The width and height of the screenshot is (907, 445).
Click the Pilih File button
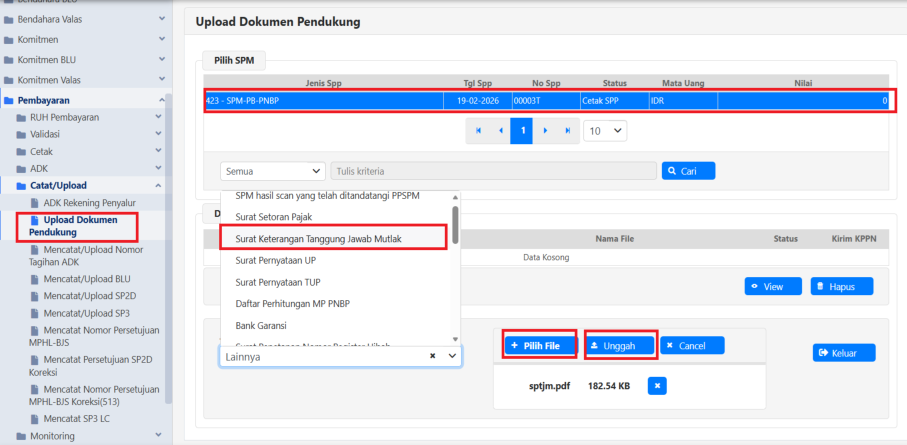539,345
